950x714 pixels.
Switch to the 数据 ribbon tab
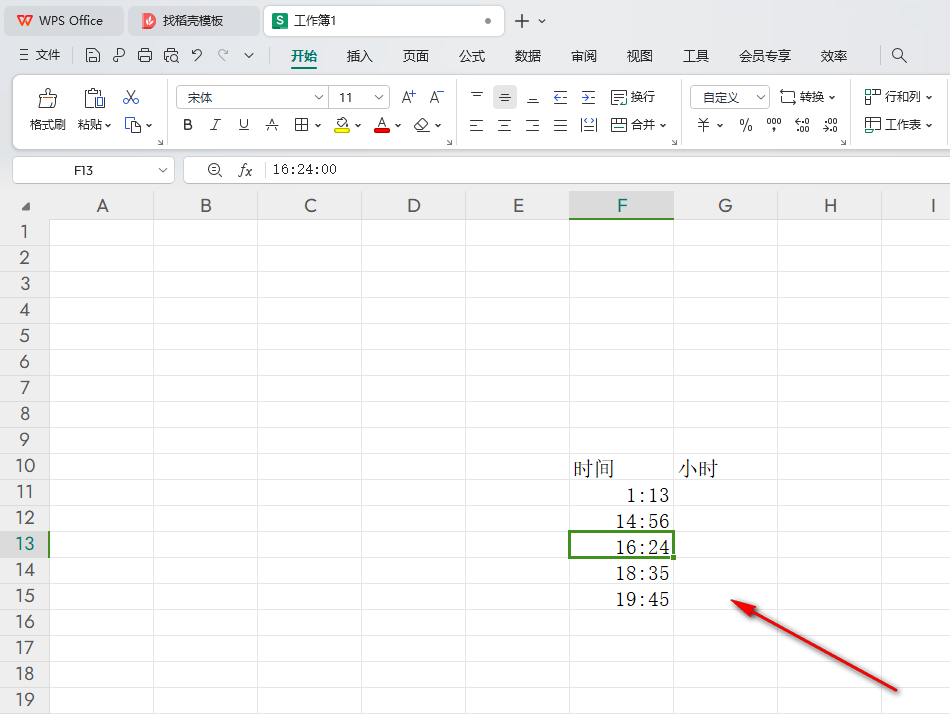[528, 56]
